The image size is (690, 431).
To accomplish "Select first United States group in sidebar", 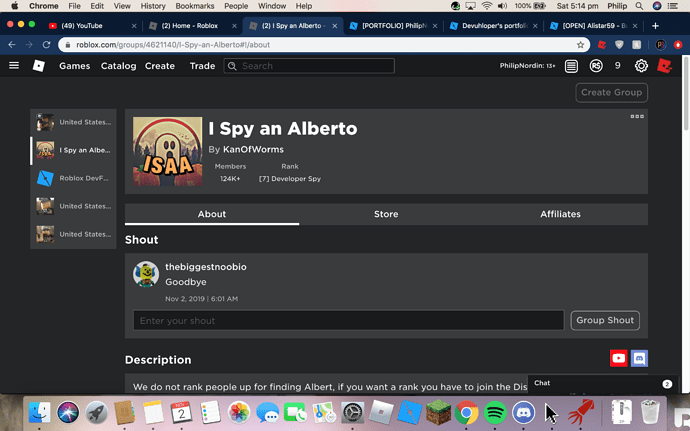I will point(73,122).
